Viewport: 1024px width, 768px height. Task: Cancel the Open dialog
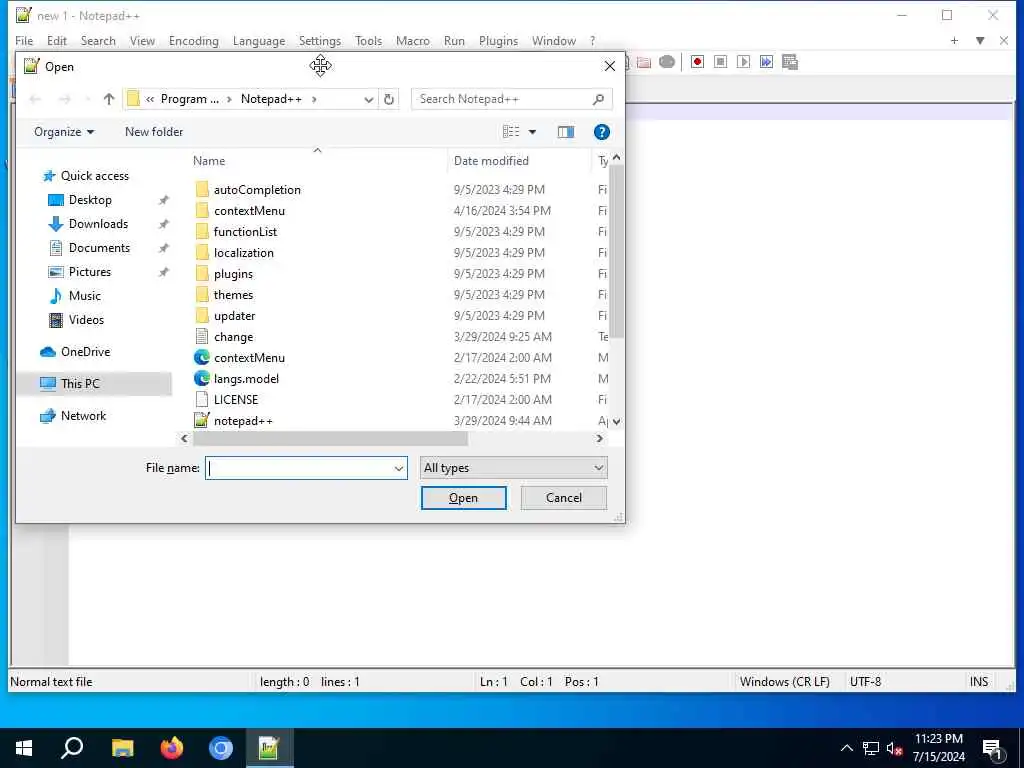(564, 498)
